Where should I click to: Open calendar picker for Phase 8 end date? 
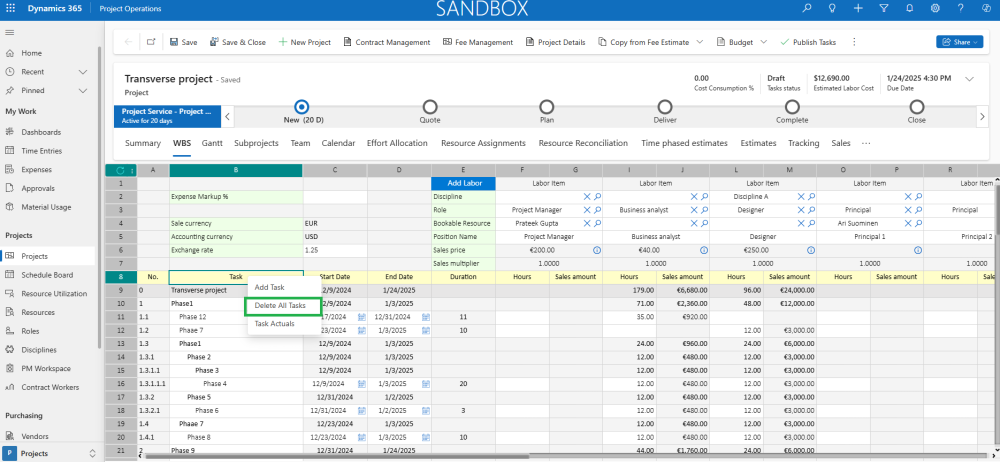(x=425, y=437)
